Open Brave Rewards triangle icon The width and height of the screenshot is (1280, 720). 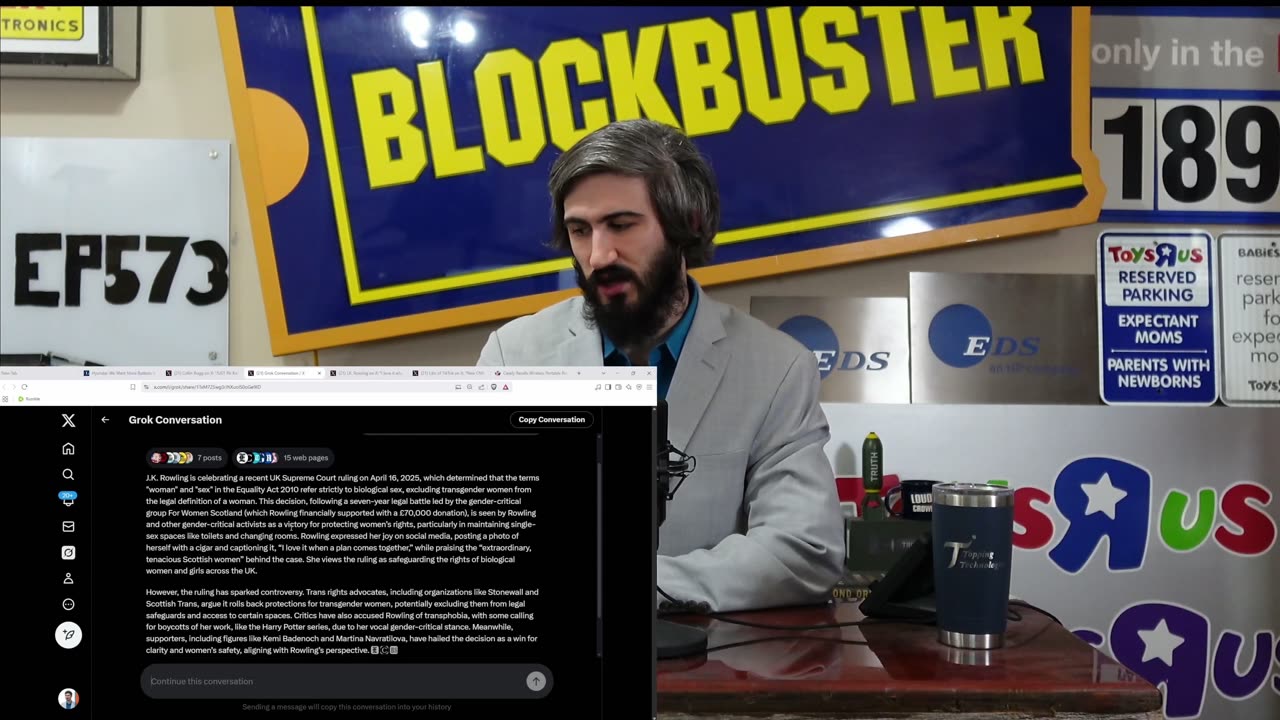[x=505, y=387]
